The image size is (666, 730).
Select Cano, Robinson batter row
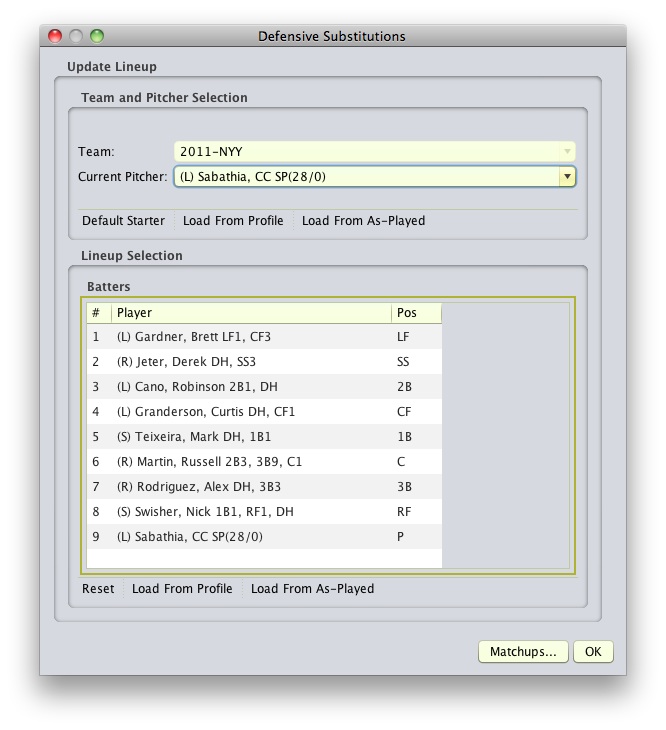click(264, 387)
